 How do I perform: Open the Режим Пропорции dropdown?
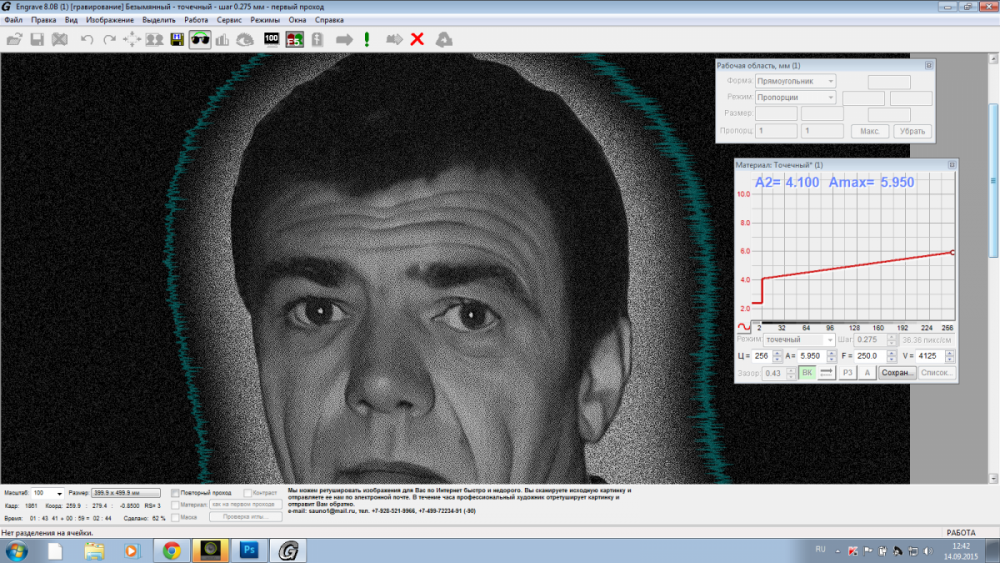(x=830, y=98)
